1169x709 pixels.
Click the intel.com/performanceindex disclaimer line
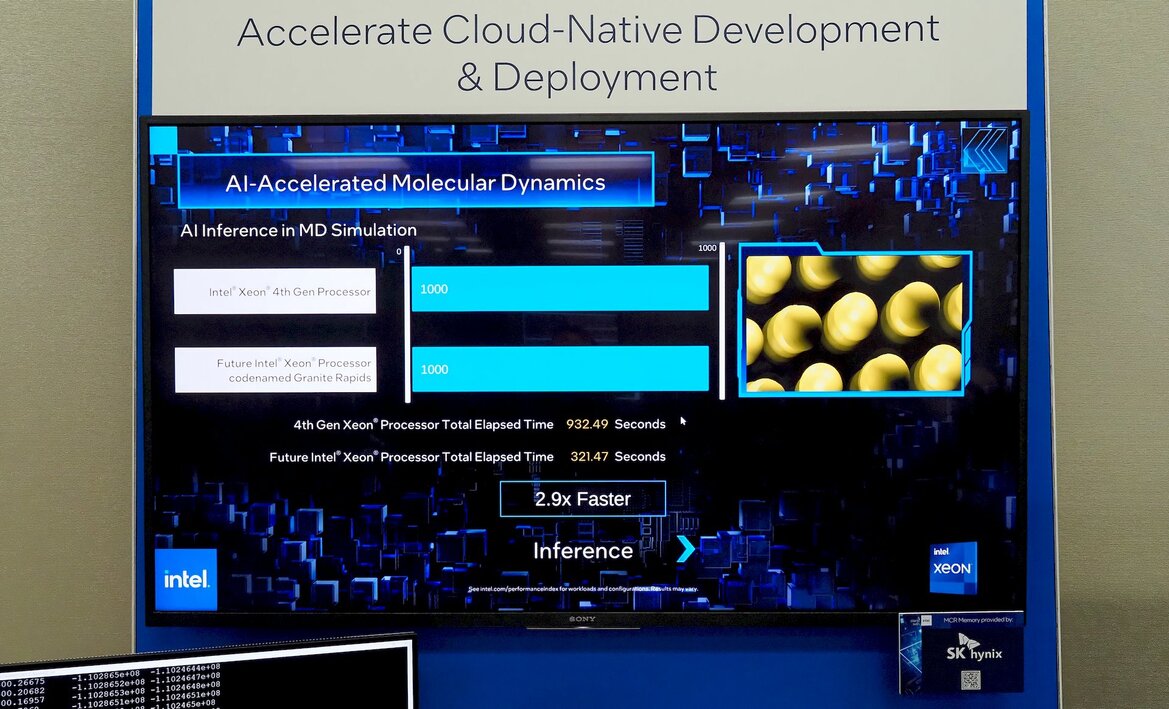point(582,589)
